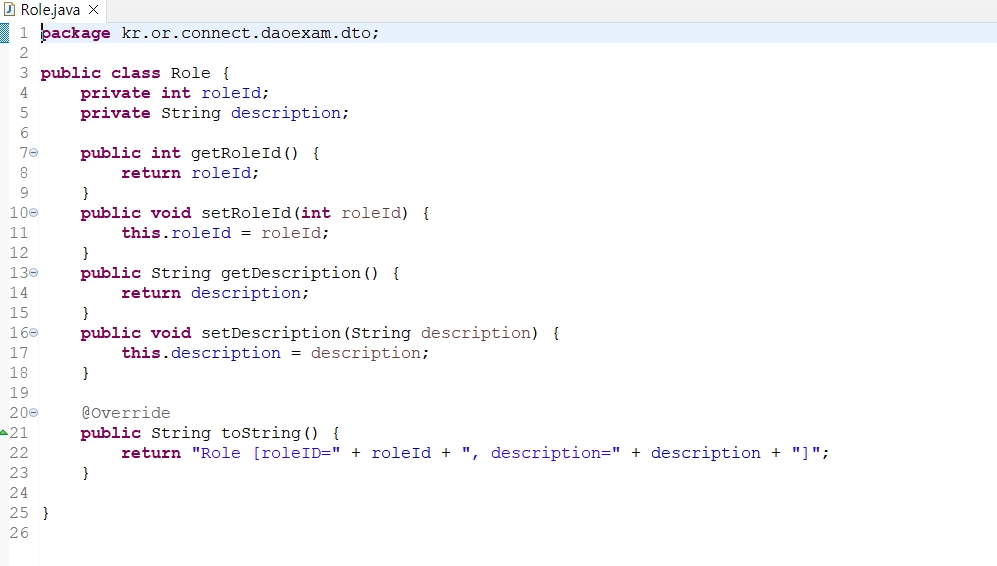This screenshot has width=997, height=566.
Task: Click the int parameter type on line 10
Action: pyautogui.click(x=316, y=213)
